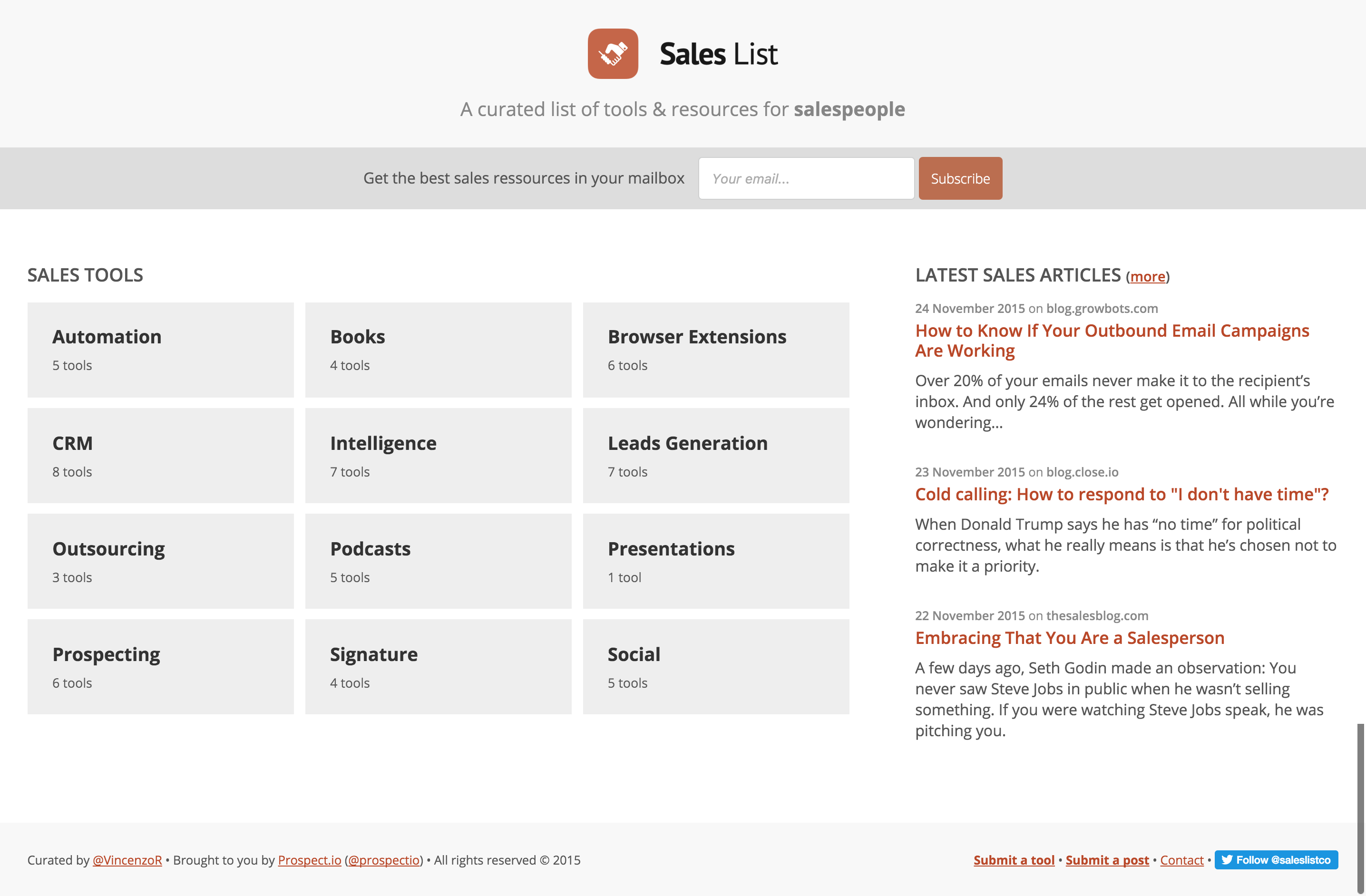Open the Prospecting tools category
1366x896 pixels.
pos(159,666)
